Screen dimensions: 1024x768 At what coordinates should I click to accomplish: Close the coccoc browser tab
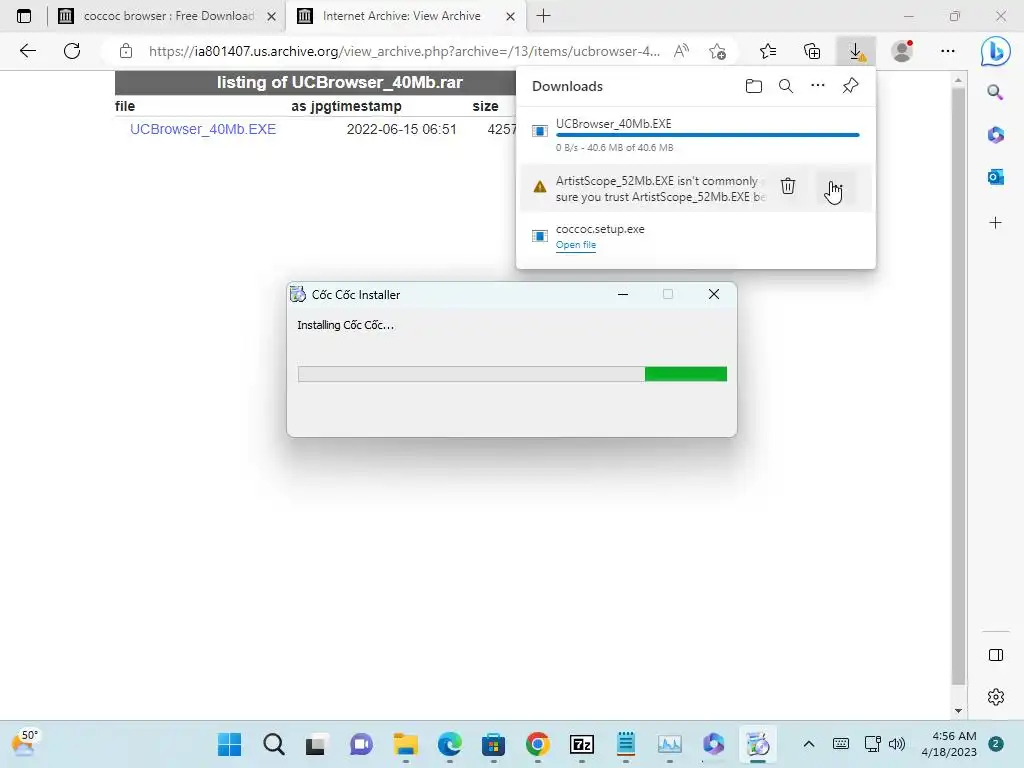[x=271, y=16]
